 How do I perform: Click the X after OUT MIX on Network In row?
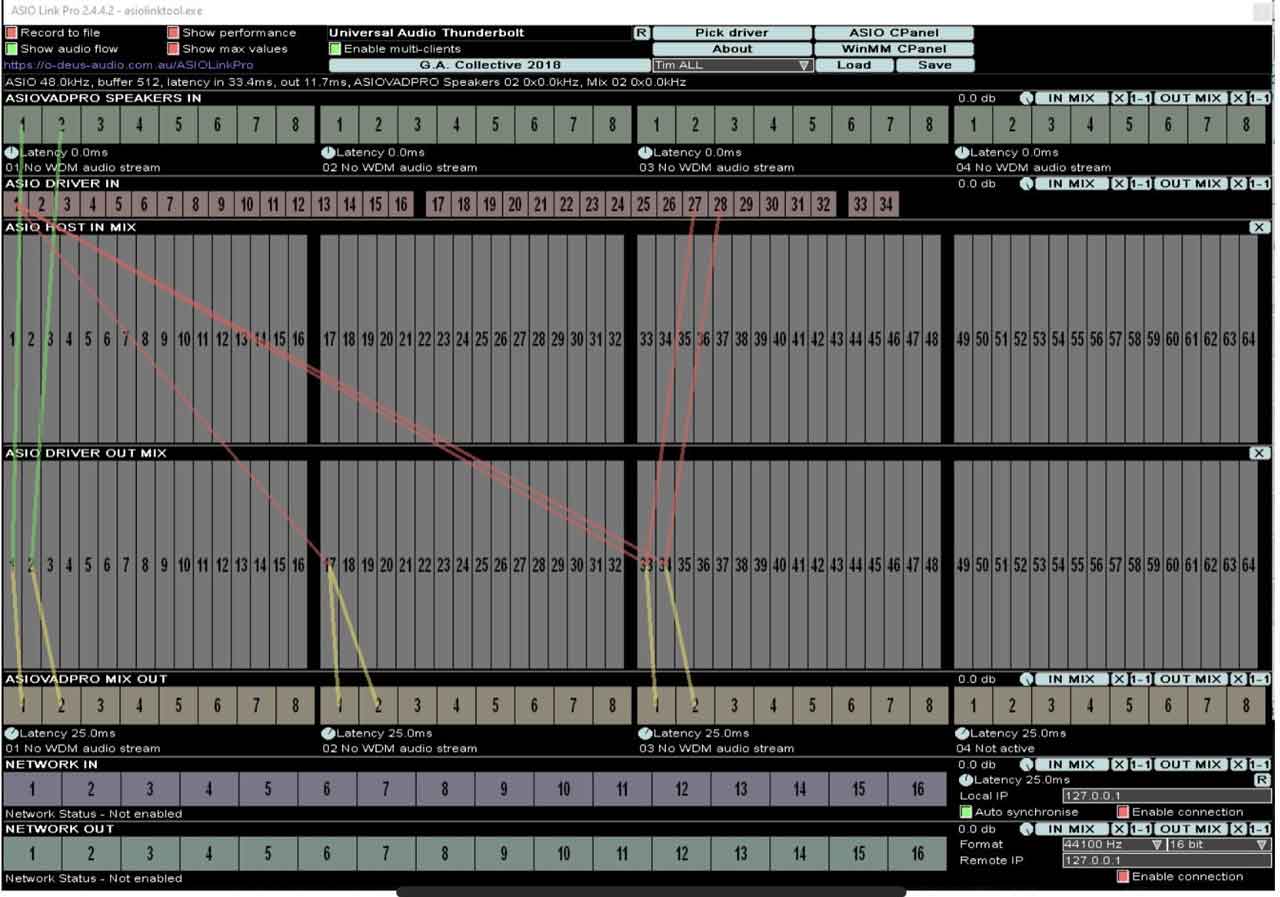pos(1238,765)
